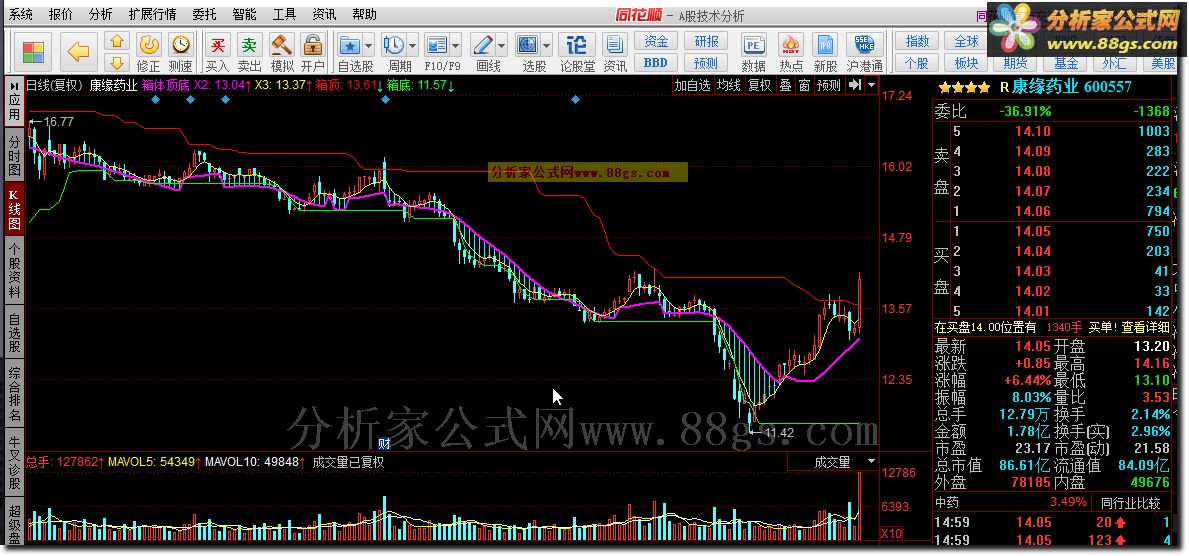Image resolution: width=1189 pixels, height=556 pixels.
Task: Click the yellow down arrow button
Action: click(116, 62)
